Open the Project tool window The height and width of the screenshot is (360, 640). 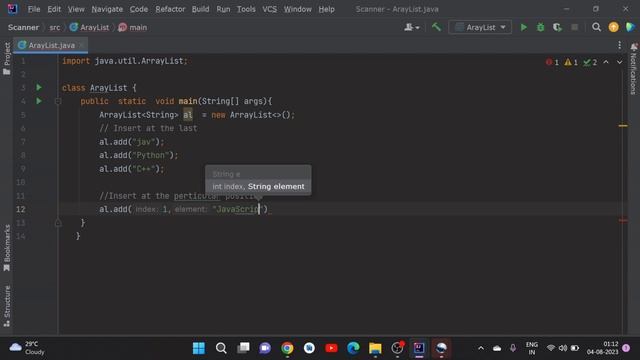(x=7, y=59)
